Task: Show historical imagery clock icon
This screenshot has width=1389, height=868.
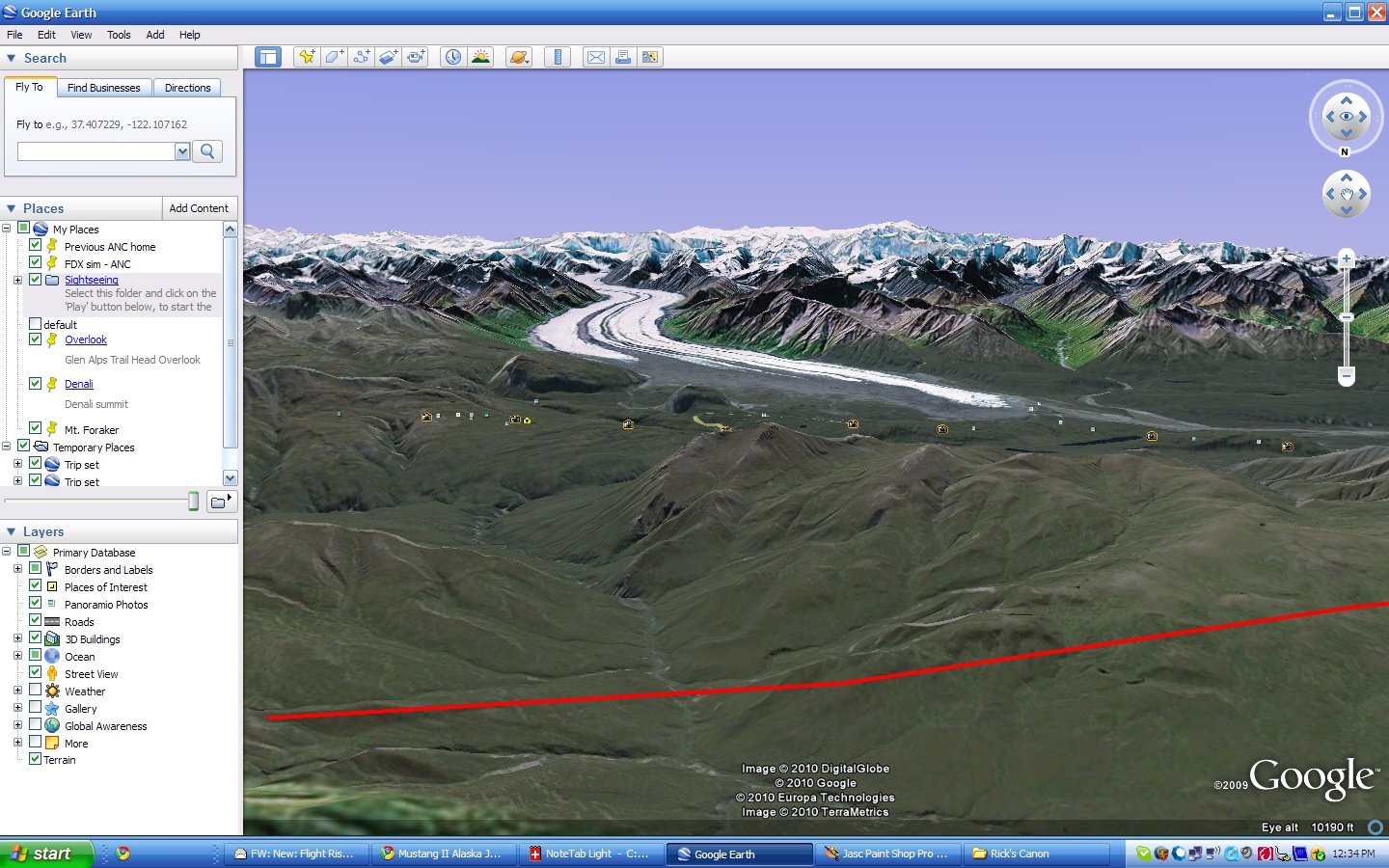Action: [x=453, y=57]
